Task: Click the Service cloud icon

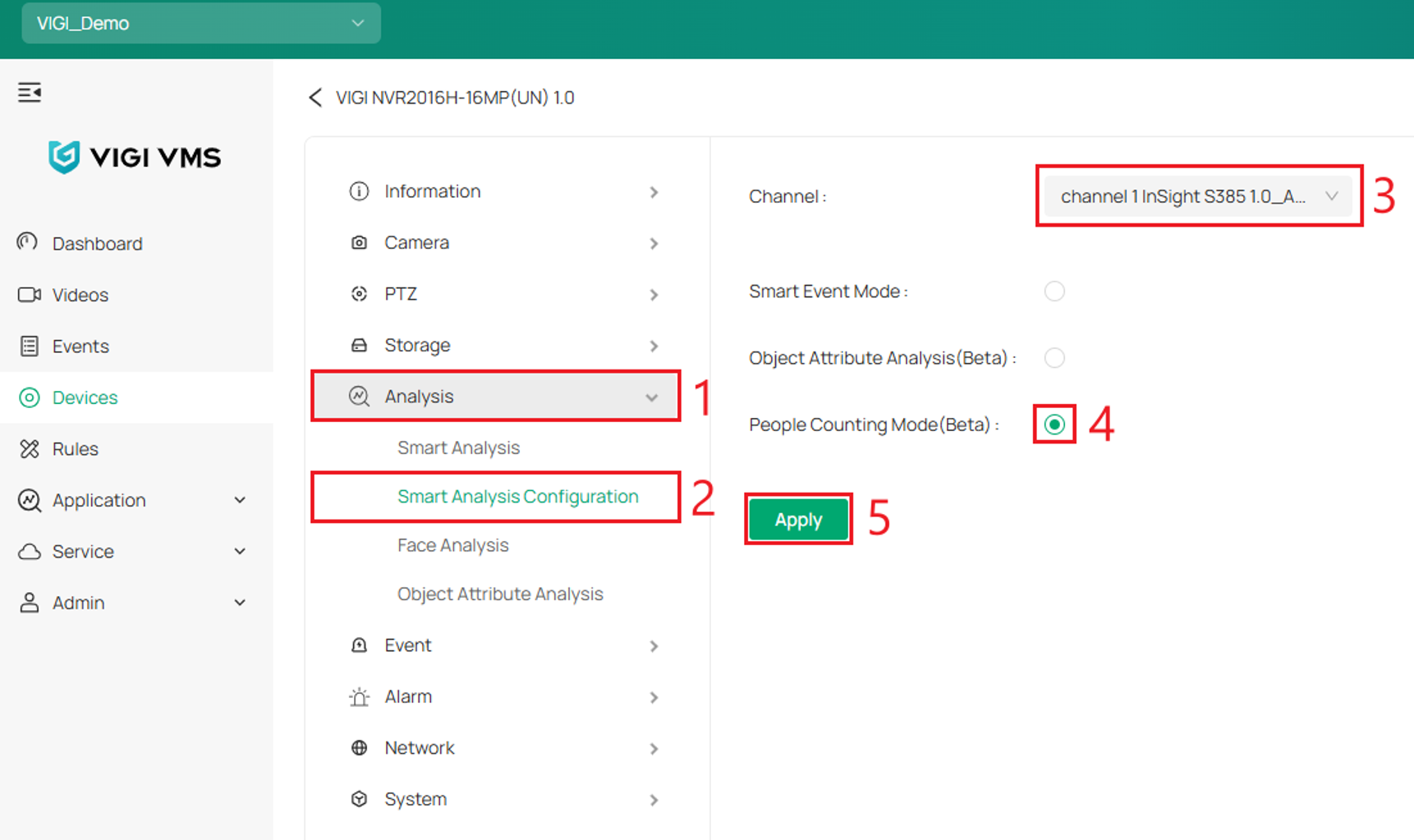Action: point(30,551)
